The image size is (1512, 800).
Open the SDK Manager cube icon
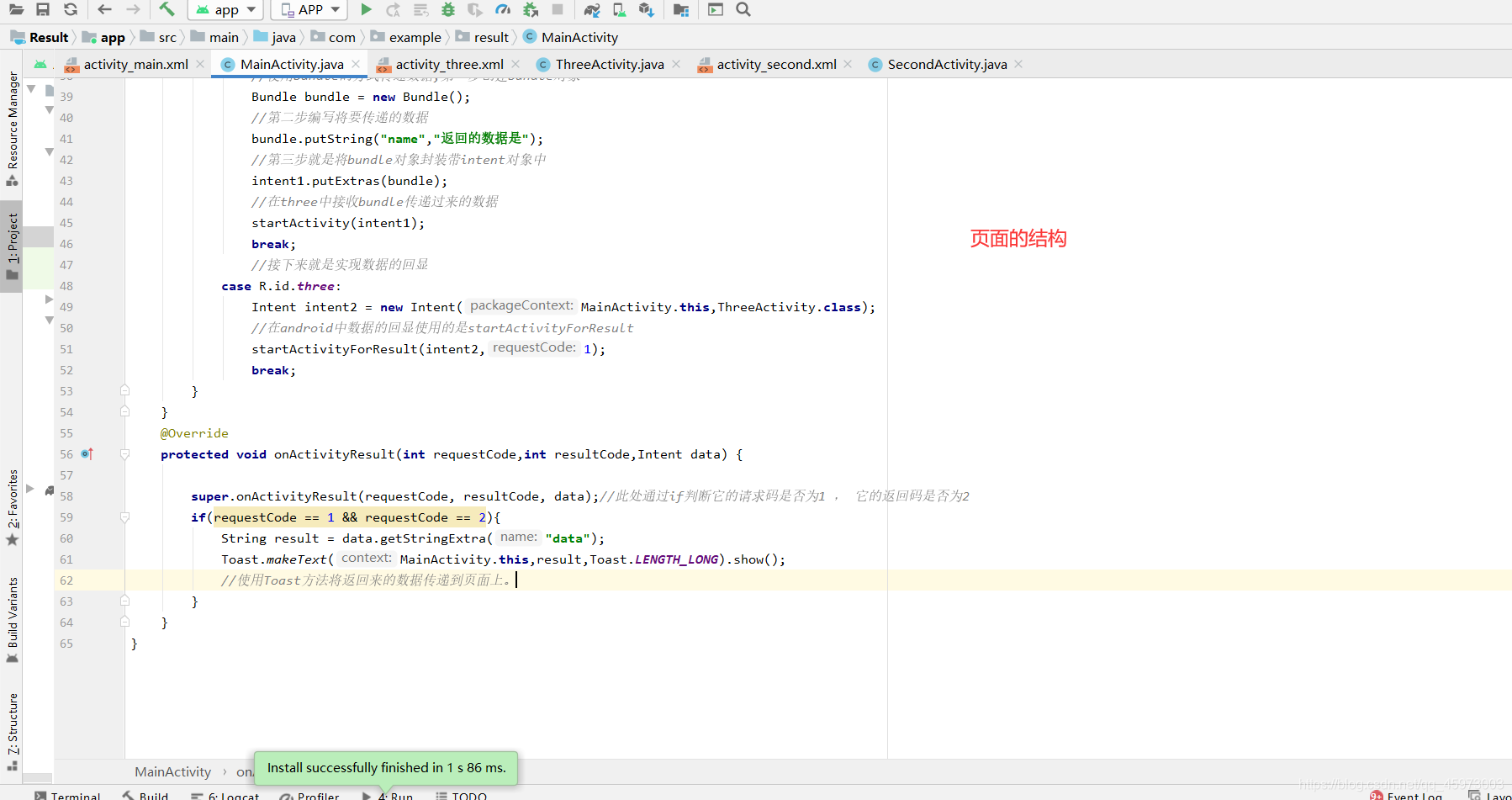646,9
